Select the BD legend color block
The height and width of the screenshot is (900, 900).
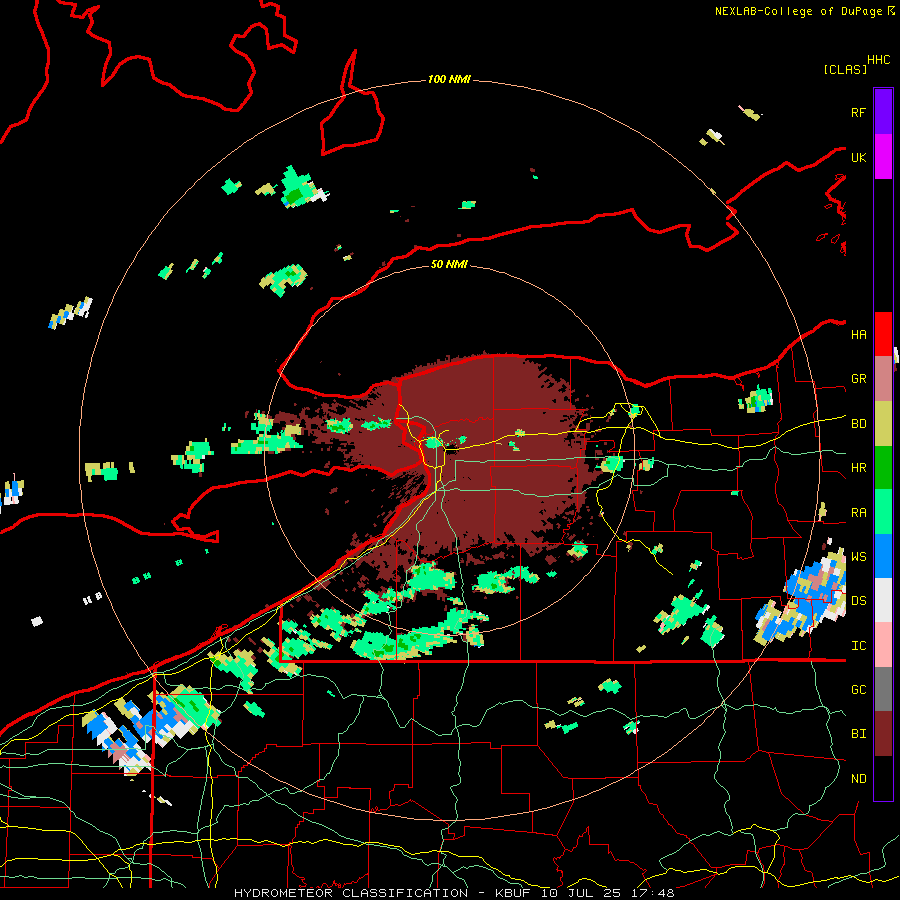(883, 423)
